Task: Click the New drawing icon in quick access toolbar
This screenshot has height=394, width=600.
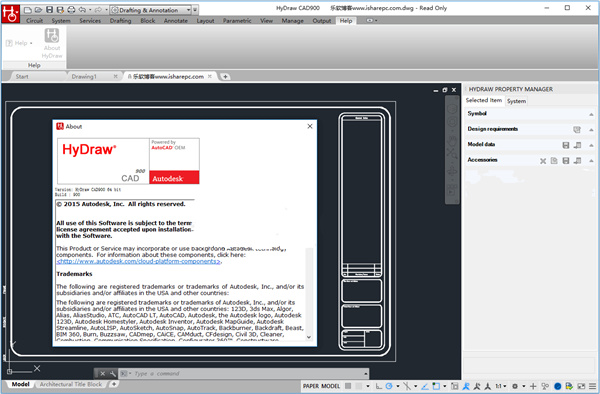Action: pyautogui.click(x=28, y=10)
